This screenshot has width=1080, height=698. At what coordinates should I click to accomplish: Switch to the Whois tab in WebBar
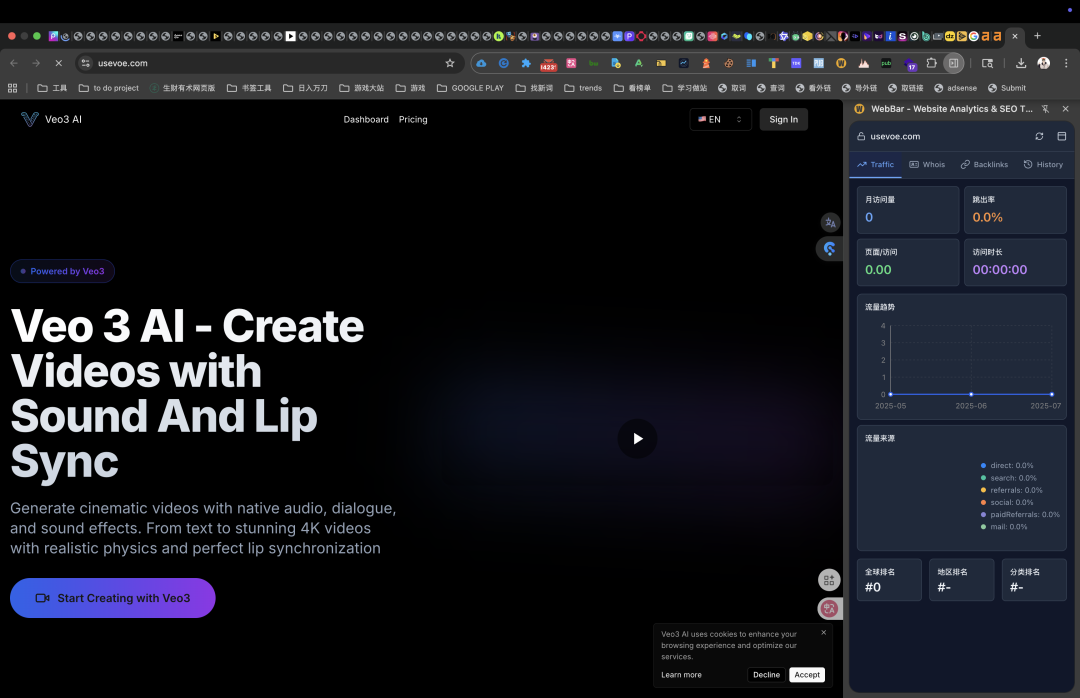(927, 165)
